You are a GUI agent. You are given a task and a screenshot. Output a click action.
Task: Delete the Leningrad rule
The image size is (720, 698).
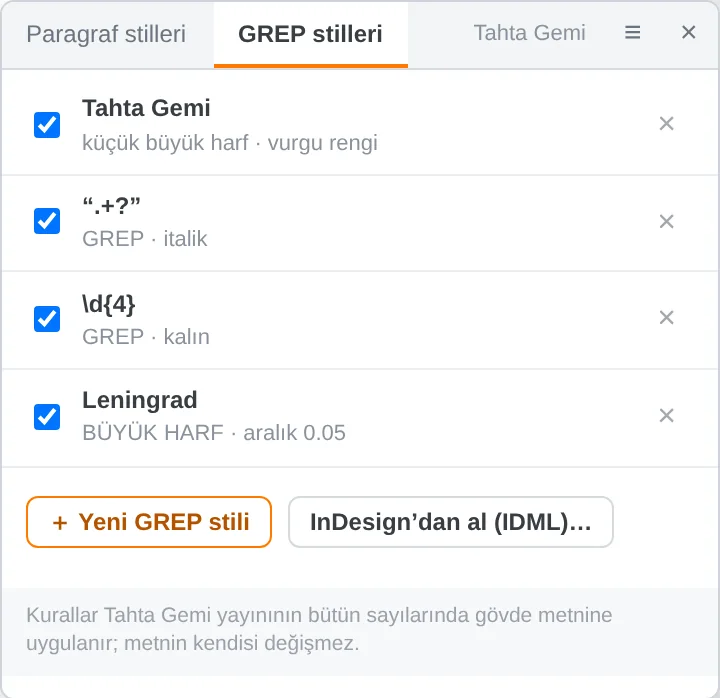[x=666, y=416]
